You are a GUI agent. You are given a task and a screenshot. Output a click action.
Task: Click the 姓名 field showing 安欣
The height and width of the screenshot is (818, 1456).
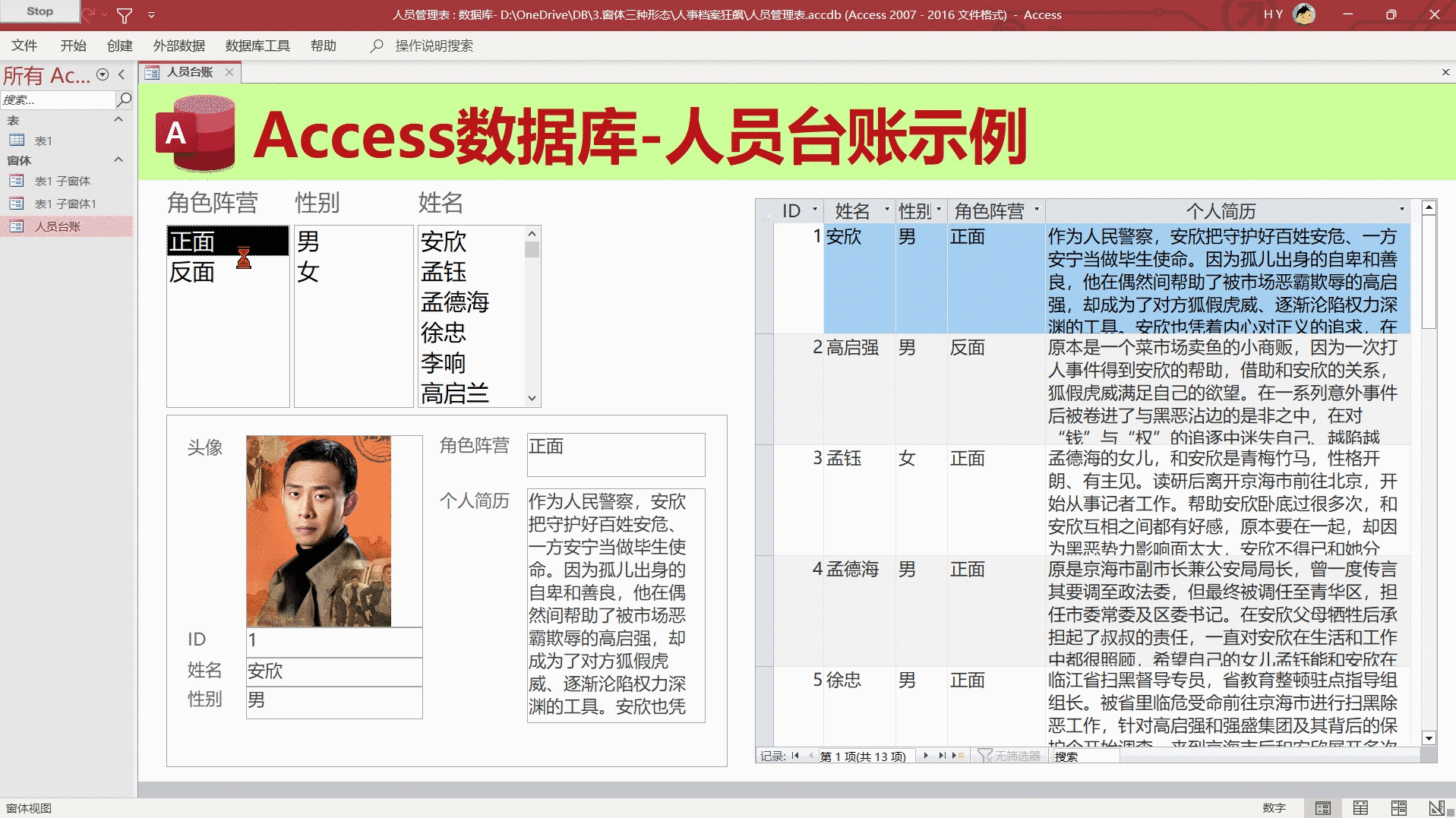click(334, 671)
